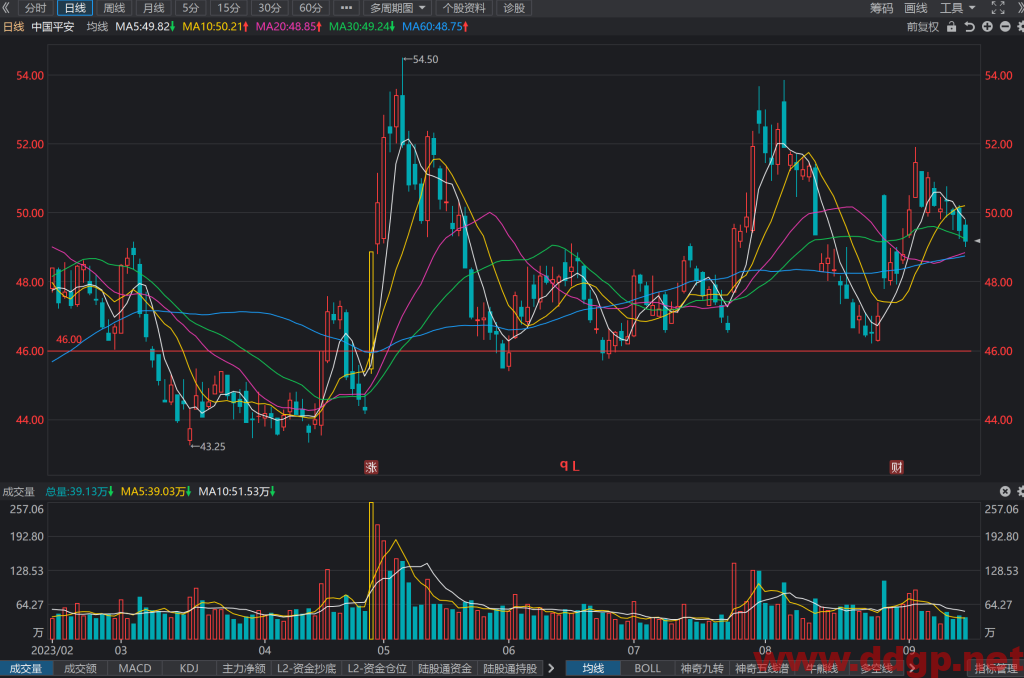Click the yellow MA10:50.21 legend label
Screen dimensions: 1024x678
point(215,27)
